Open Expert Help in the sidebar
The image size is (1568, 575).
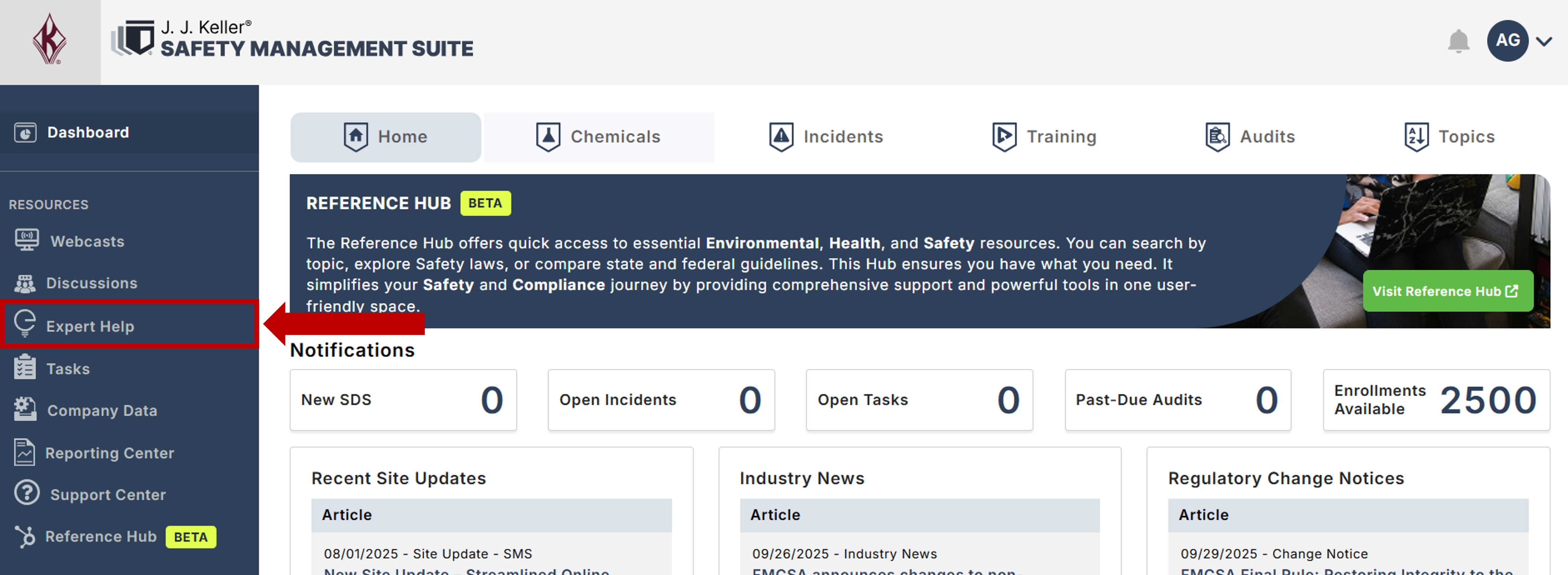[x=90, y=327]
